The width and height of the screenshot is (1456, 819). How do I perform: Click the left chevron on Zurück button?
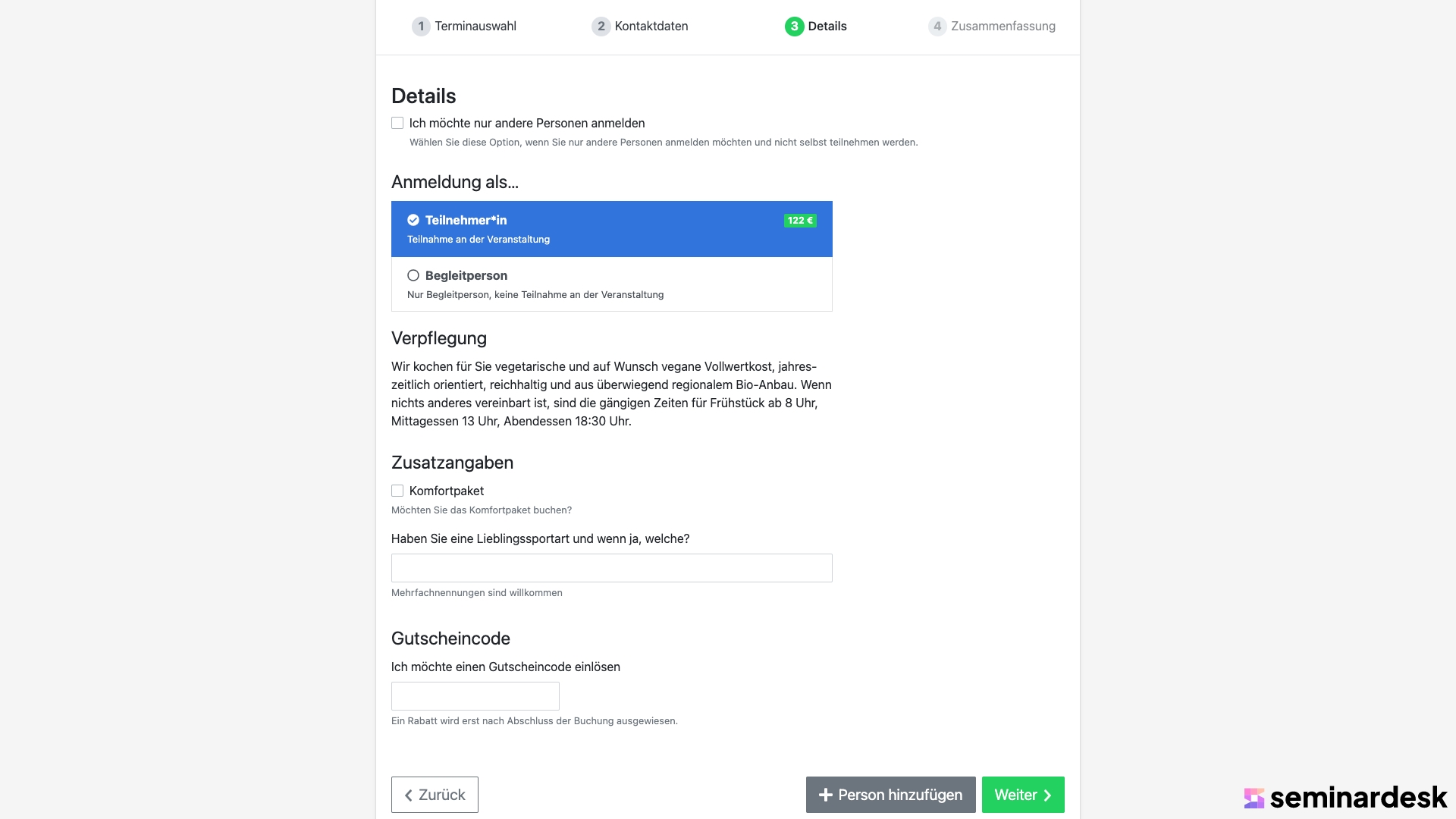point(409,795)
